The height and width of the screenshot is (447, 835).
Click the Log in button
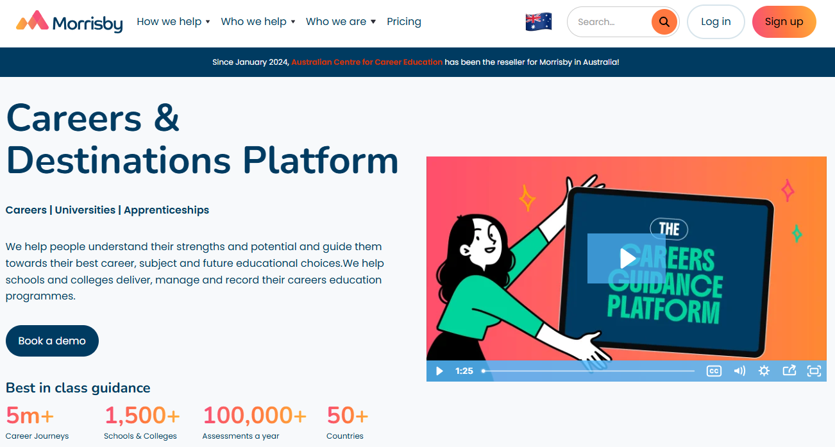(716, 22)
